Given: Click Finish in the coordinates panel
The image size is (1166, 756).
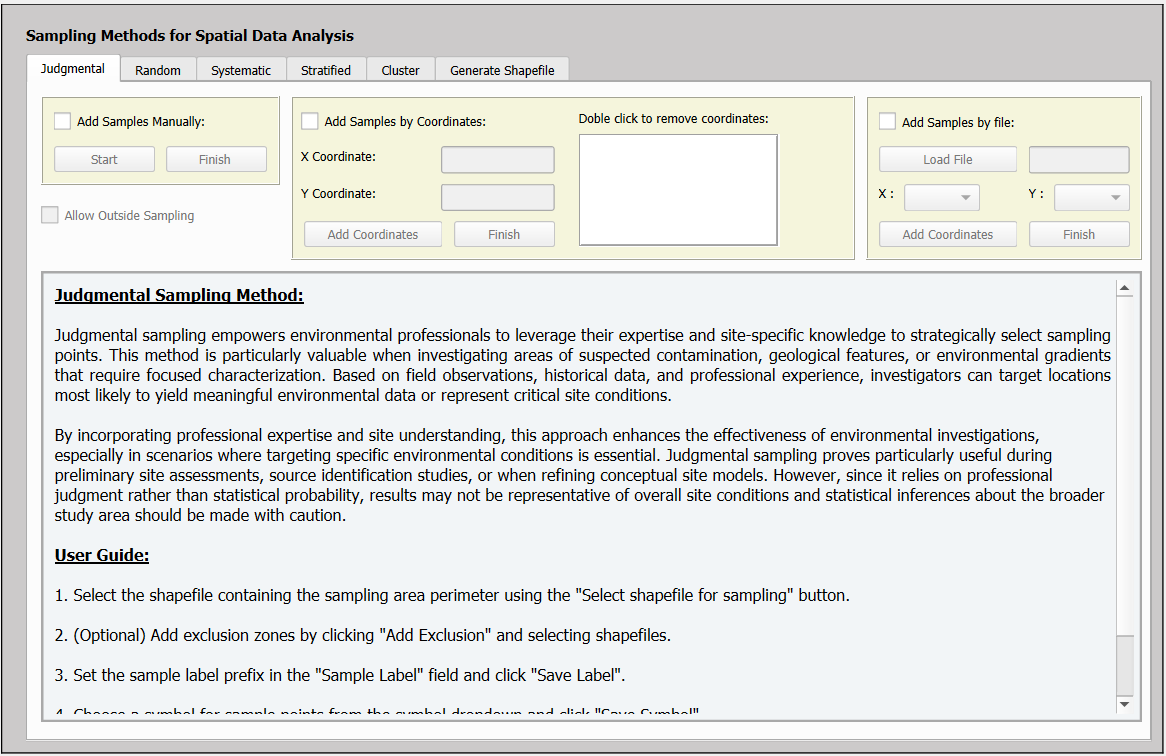Looking at the screenshot, I should point(504,234).
